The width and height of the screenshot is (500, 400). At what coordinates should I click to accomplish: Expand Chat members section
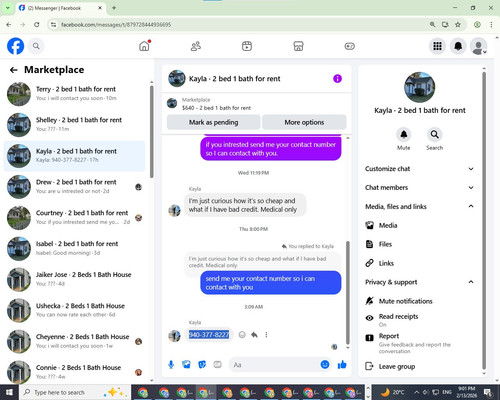[419, 187]
